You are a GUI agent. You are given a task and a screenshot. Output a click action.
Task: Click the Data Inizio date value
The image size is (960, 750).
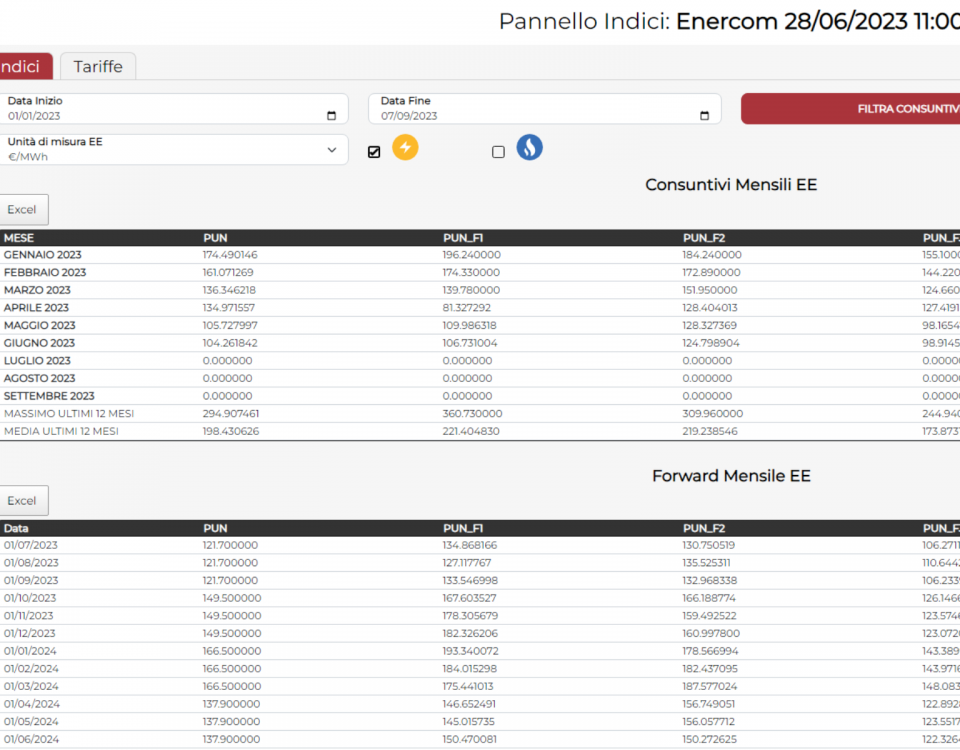pos(36,116)
